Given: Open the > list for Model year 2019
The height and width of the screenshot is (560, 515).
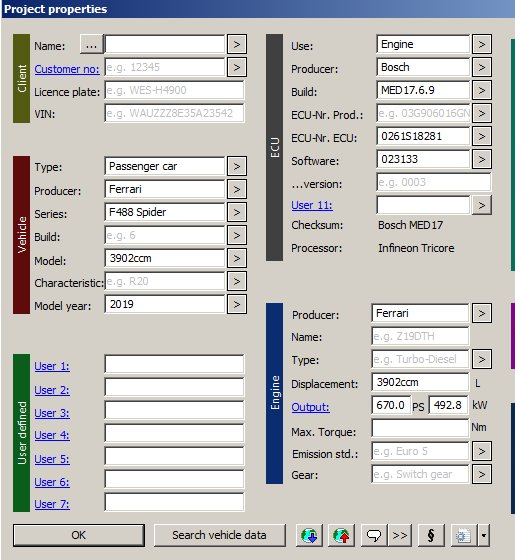Looking at the screenshot, I should 236,304.
